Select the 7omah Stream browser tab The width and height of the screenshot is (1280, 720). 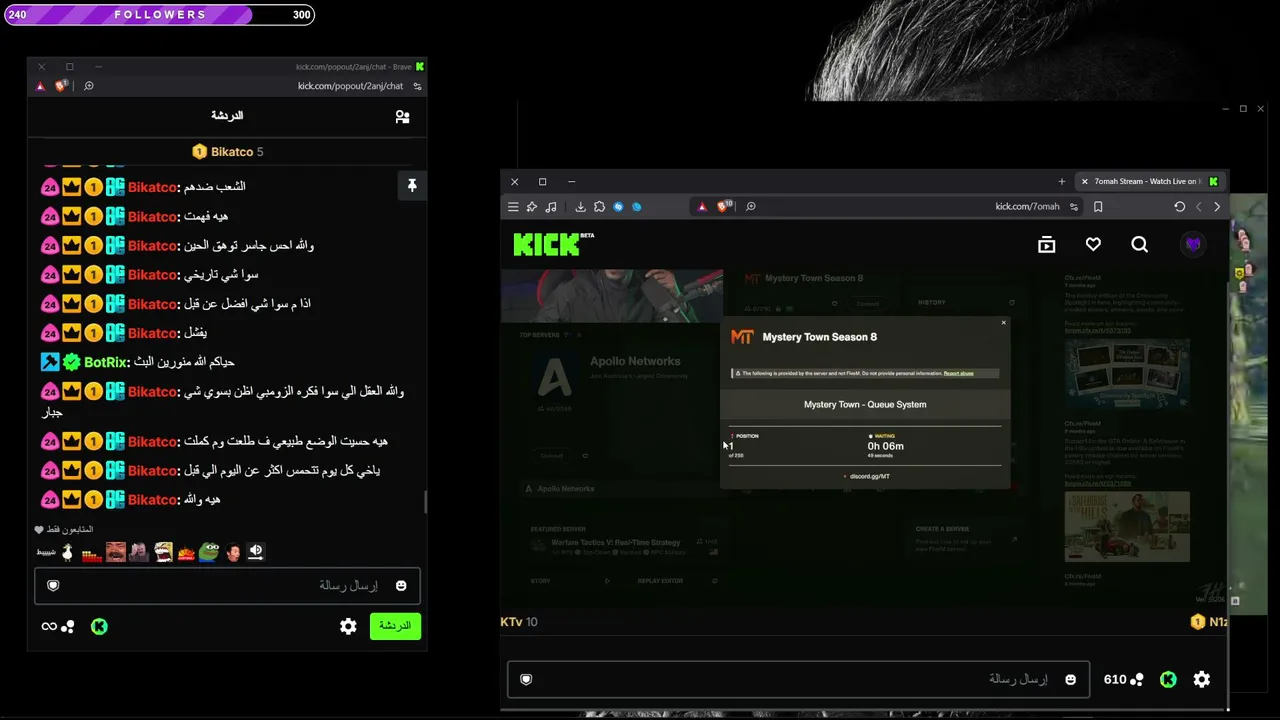click(1150, 182)
